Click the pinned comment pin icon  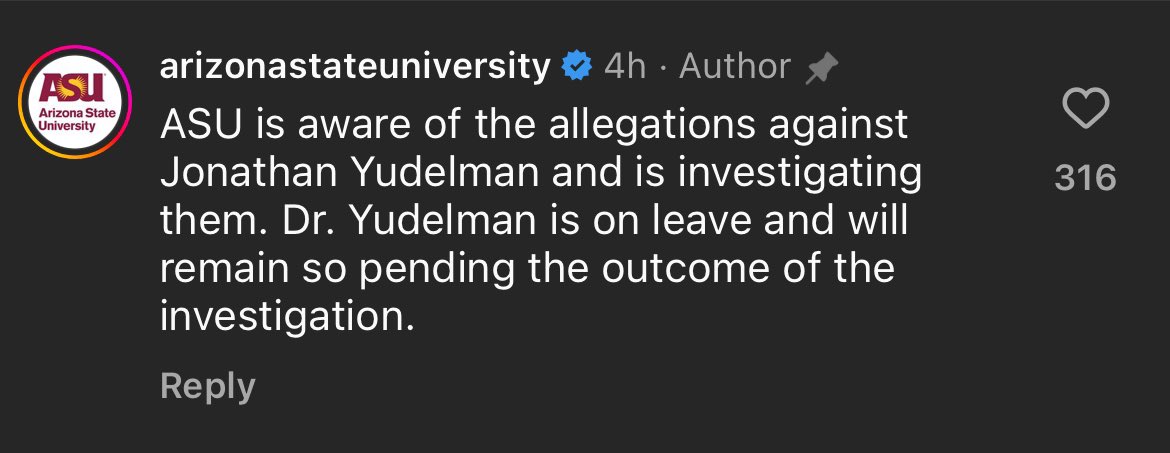pyautogui.click(x=822, y=69)
